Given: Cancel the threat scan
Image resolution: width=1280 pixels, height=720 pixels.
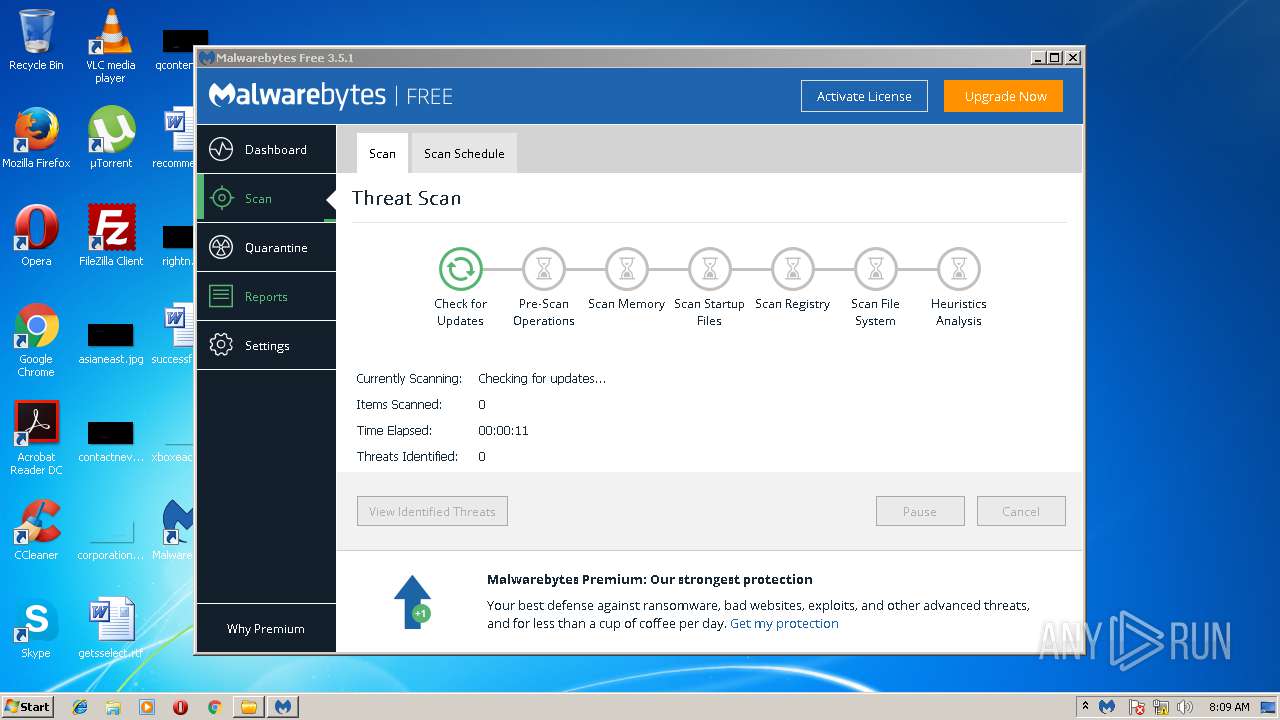Looking at the screenshot, I should (1021, 511).
